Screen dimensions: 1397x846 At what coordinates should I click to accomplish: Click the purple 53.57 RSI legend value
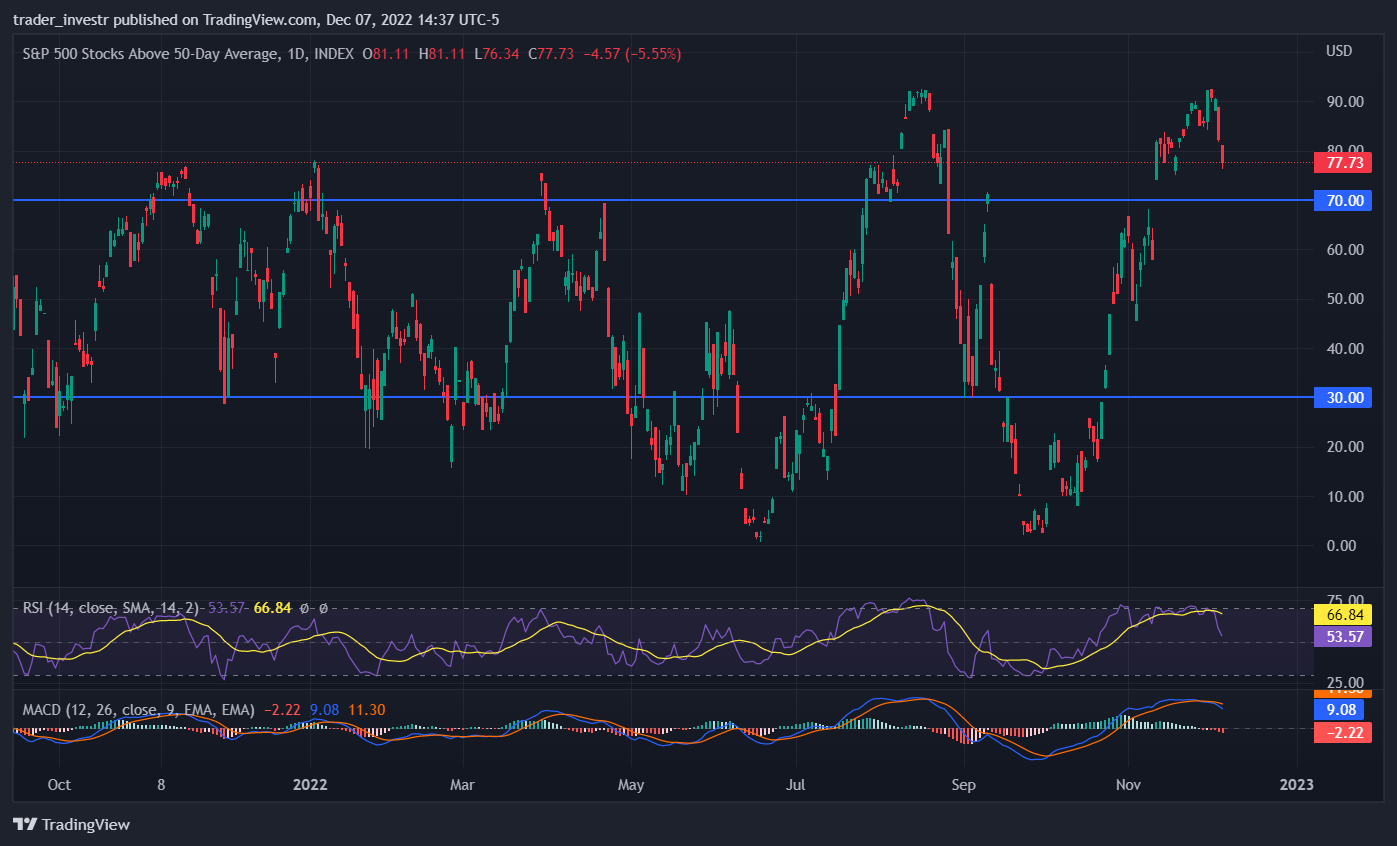[227, 608]
